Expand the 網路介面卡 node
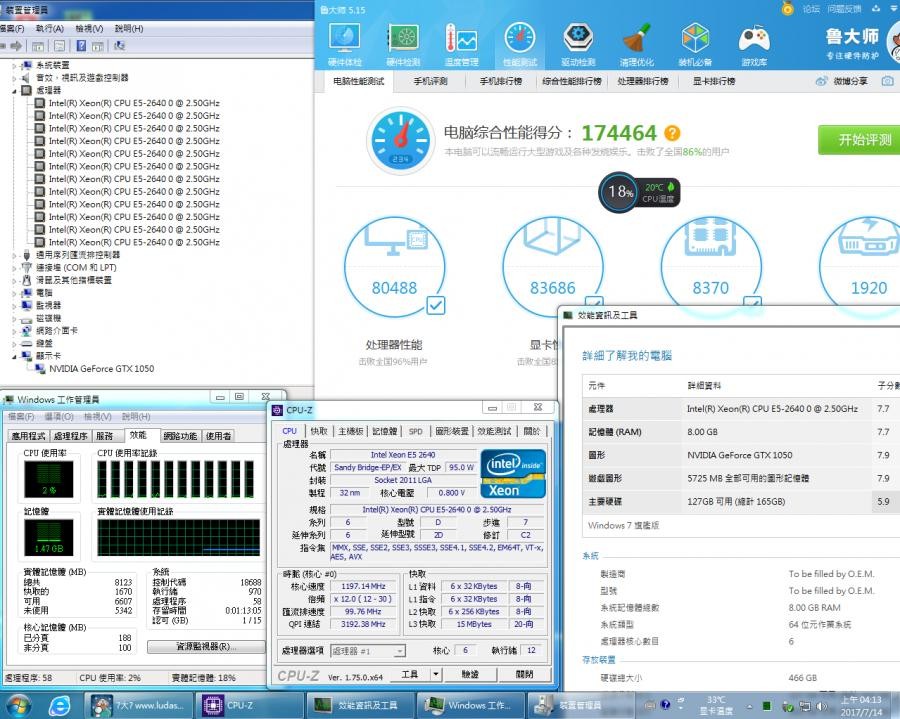This screenshot has height=719, width=900. (x=15, y=331)
